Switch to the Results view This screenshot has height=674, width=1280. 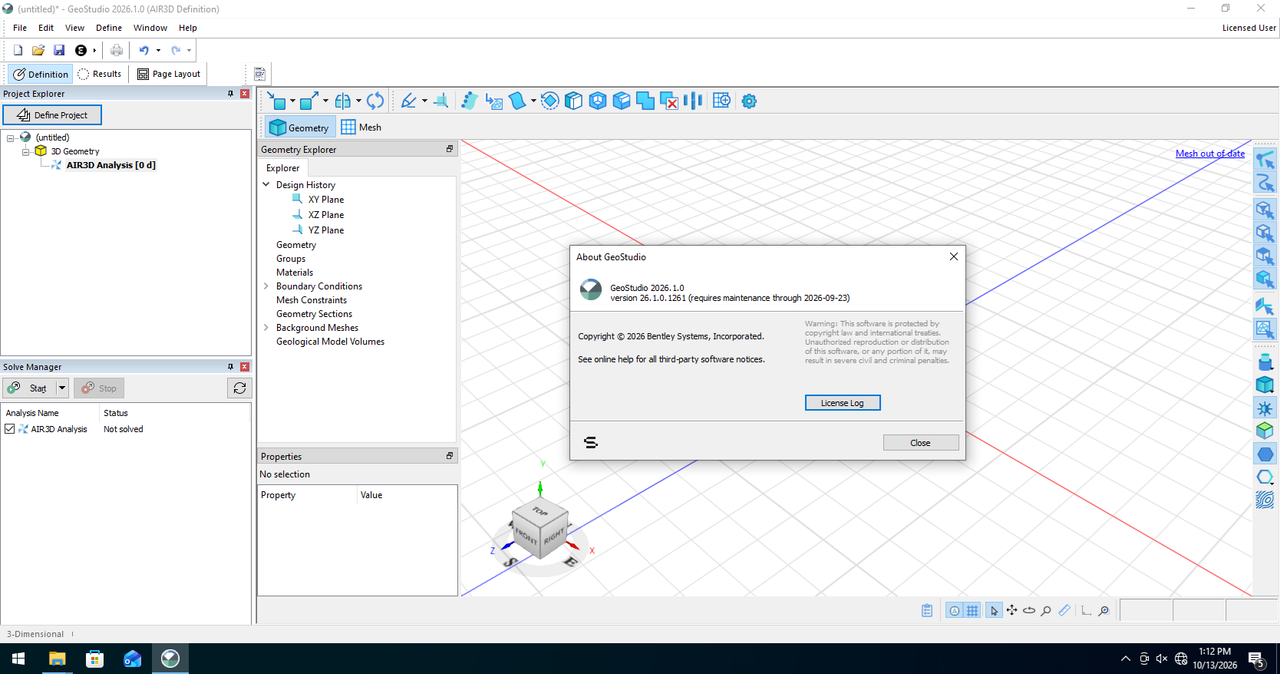tap(100, 74)
